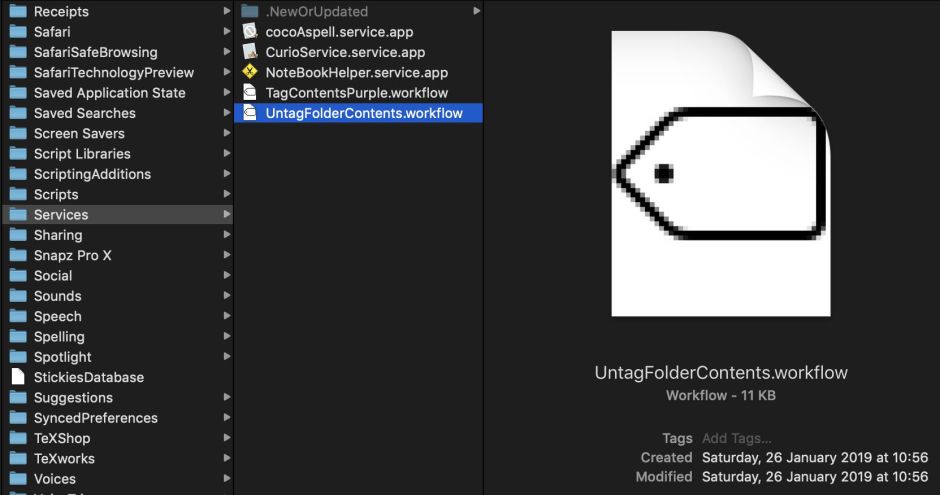Click the .NewOrUpdated folder icon
Image resolution: width=940 pixels, height=495 pixels.
coord(249,11)
